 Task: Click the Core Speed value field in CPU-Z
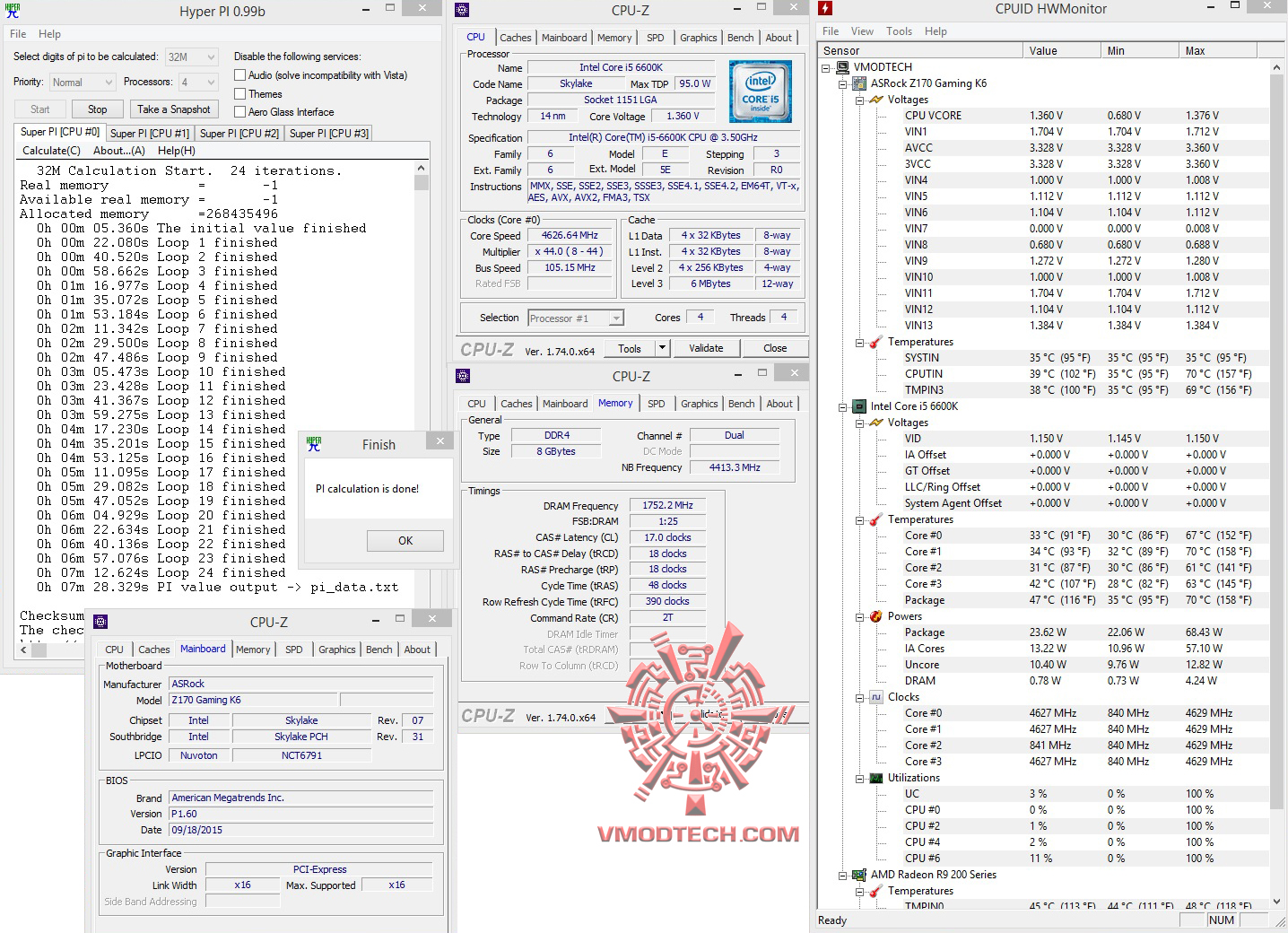tap(570, 236)
